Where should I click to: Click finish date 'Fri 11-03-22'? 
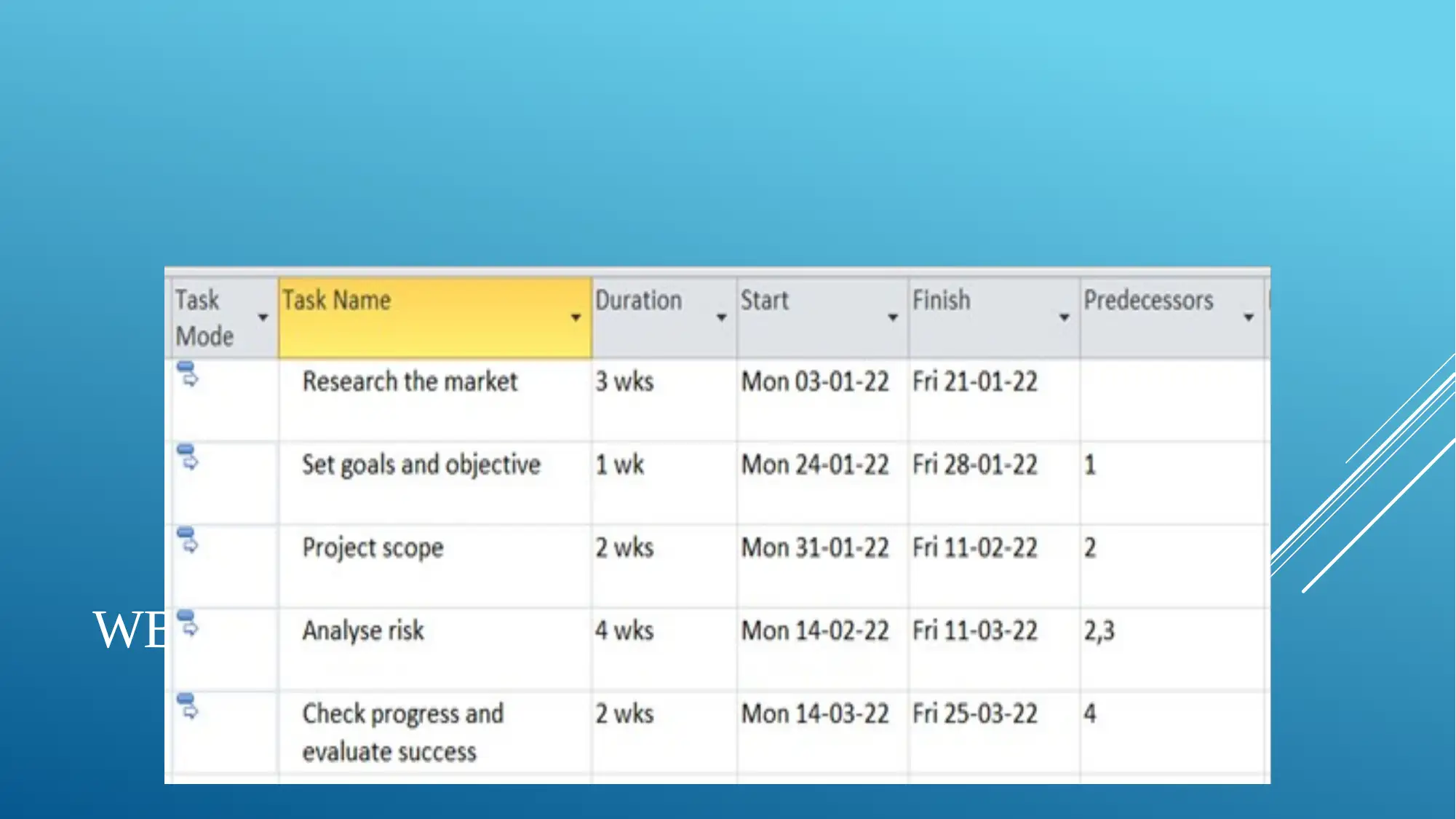pyautogui.click(x=975, y=630)
